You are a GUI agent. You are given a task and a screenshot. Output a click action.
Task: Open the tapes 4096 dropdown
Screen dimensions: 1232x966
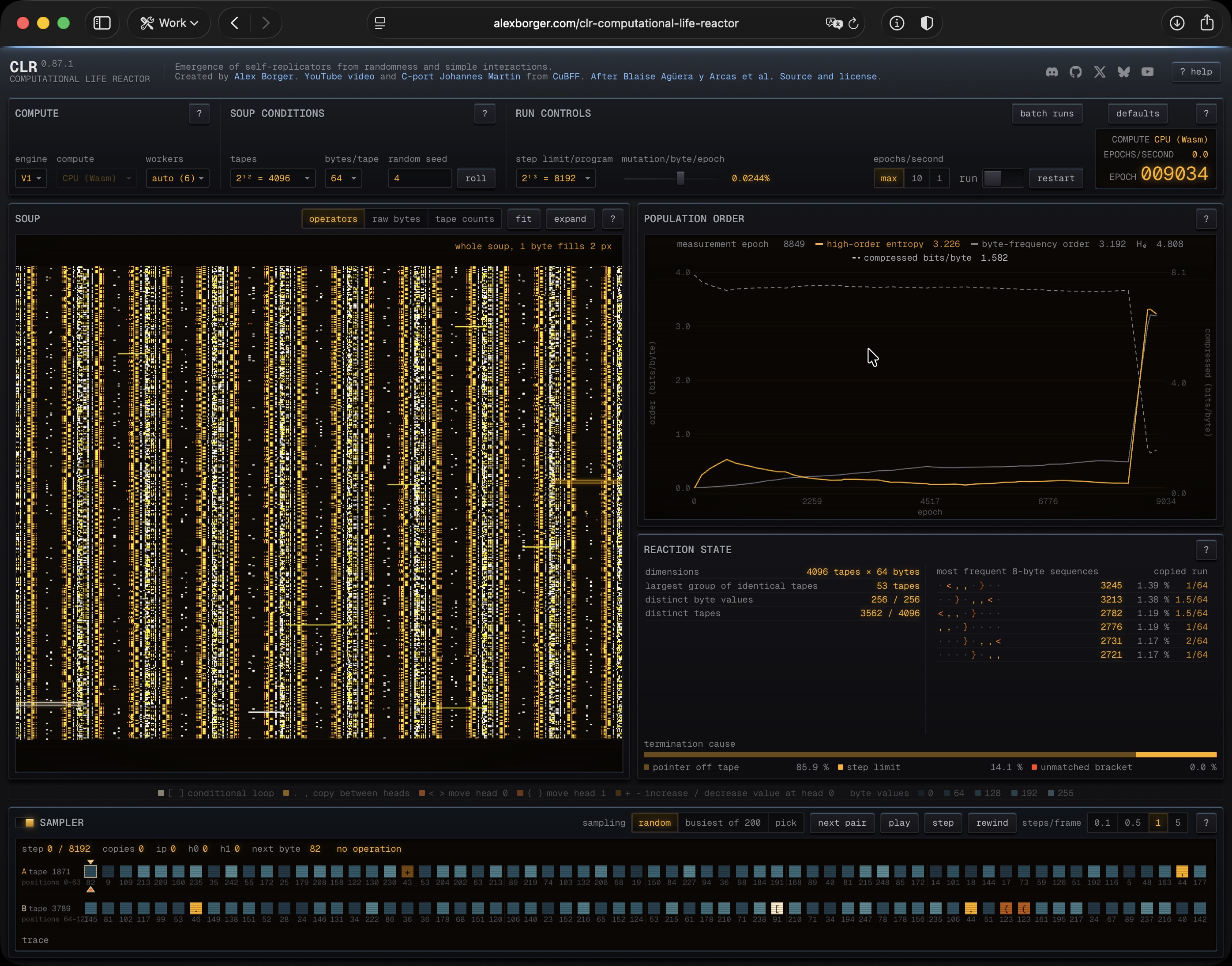pyautogui.click(x=273, y=178)
